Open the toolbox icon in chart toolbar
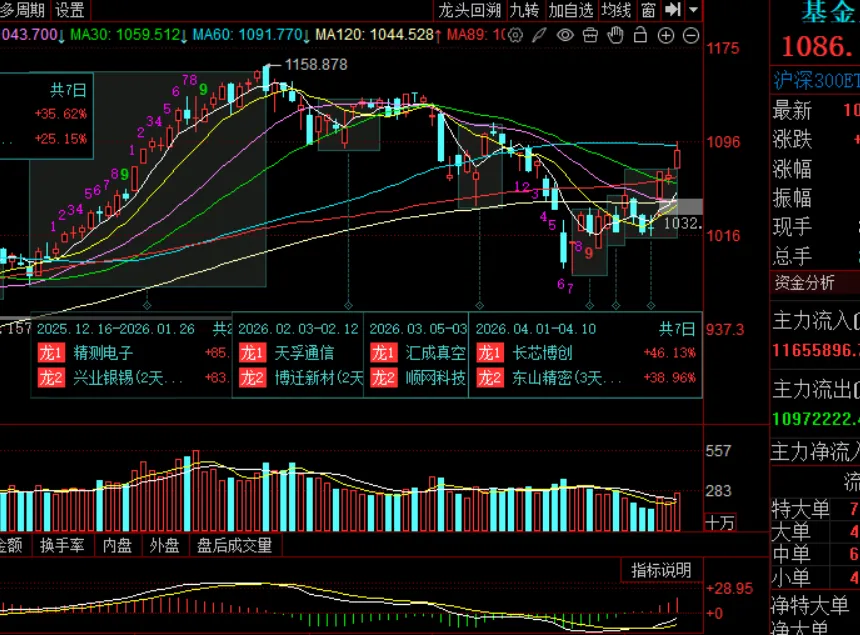 click(x=590, y=36)
